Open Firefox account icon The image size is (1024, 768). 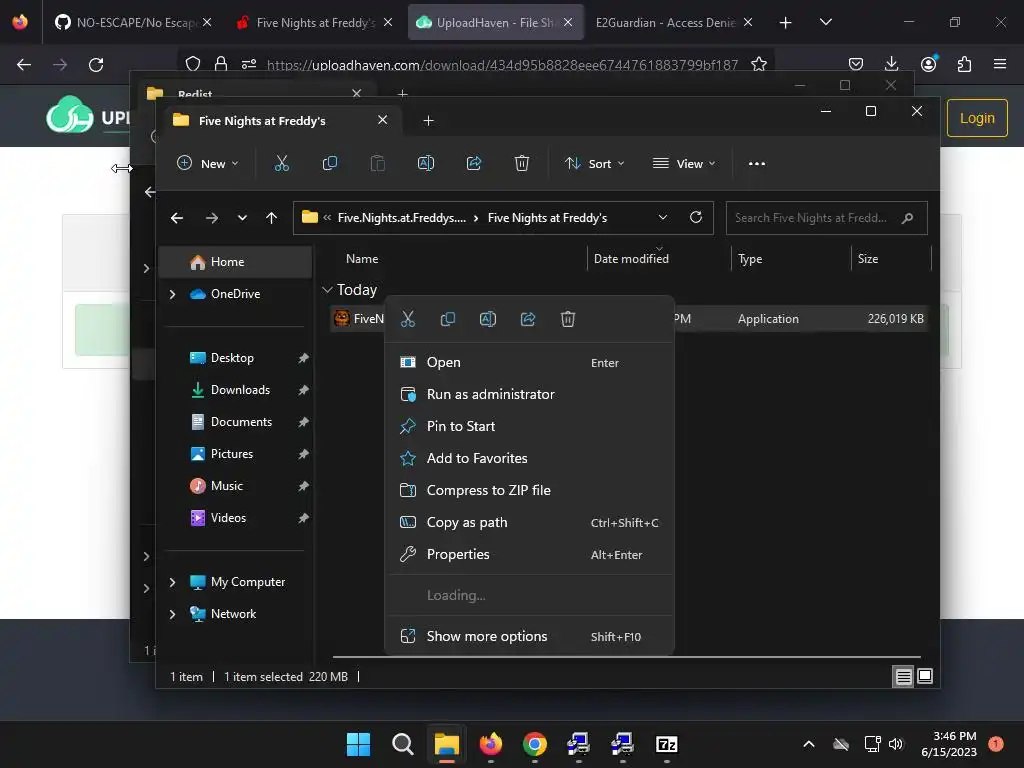click(928, 63)
